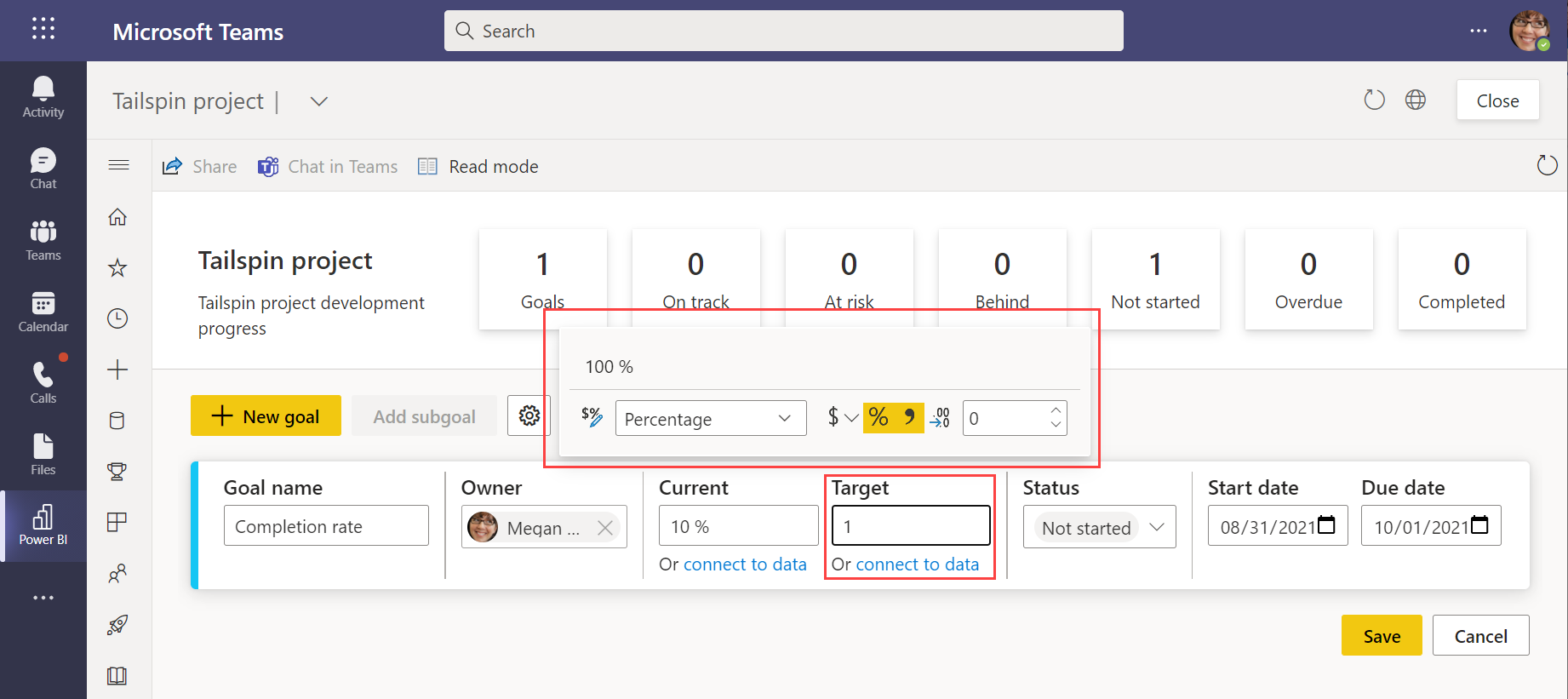Switch to Read mode
This screenshot has height=699, width=1568.
pos(478,166)
